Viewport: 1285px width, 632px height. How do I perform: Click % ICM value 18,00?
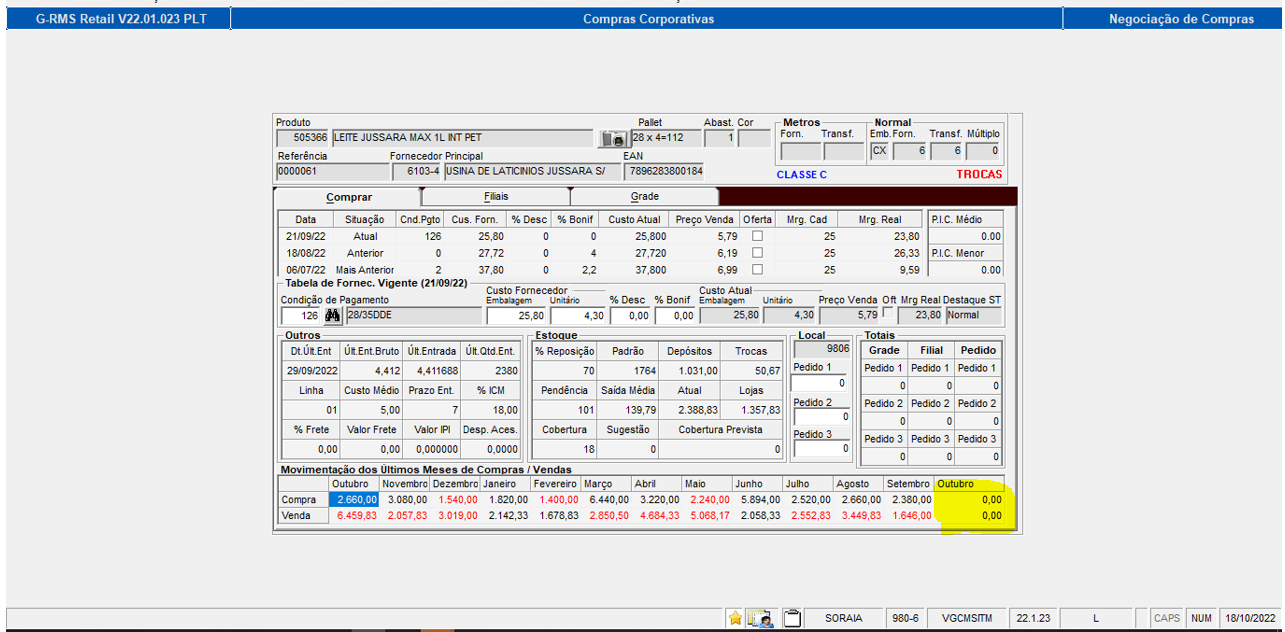click(490, 409)
